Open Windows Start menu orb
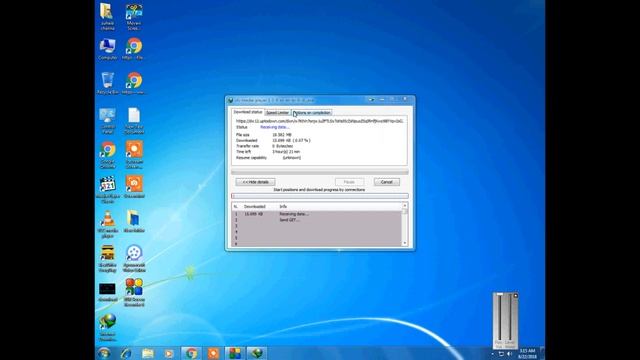This screenshot has height=360, width=640. pos(104,353)
